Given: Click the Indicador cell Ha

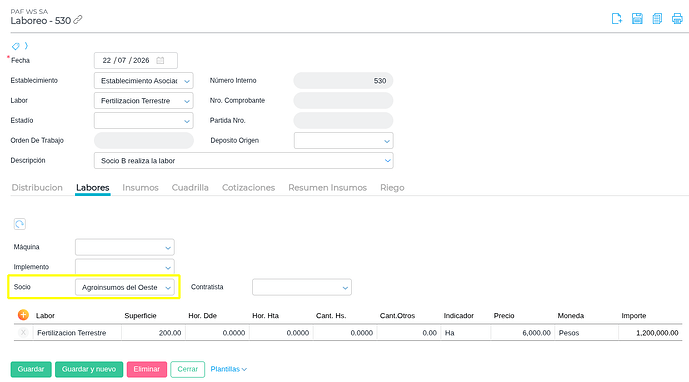Looking at the screenshot, I should tap(467, 333).
